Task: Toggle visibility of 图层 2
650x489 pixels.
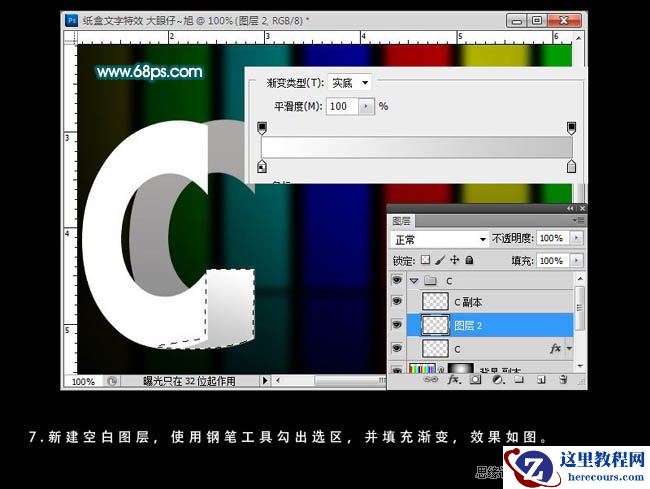Action: click(397, 325)
